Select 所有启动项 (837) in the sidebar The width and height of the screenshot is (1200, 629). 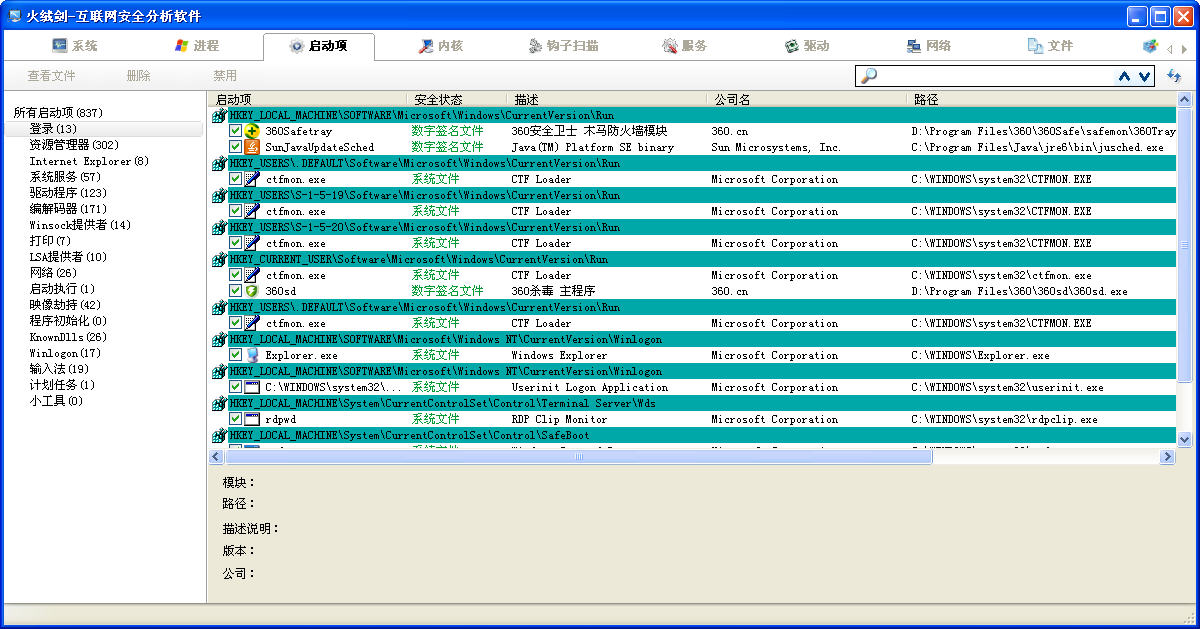(58, 113)
